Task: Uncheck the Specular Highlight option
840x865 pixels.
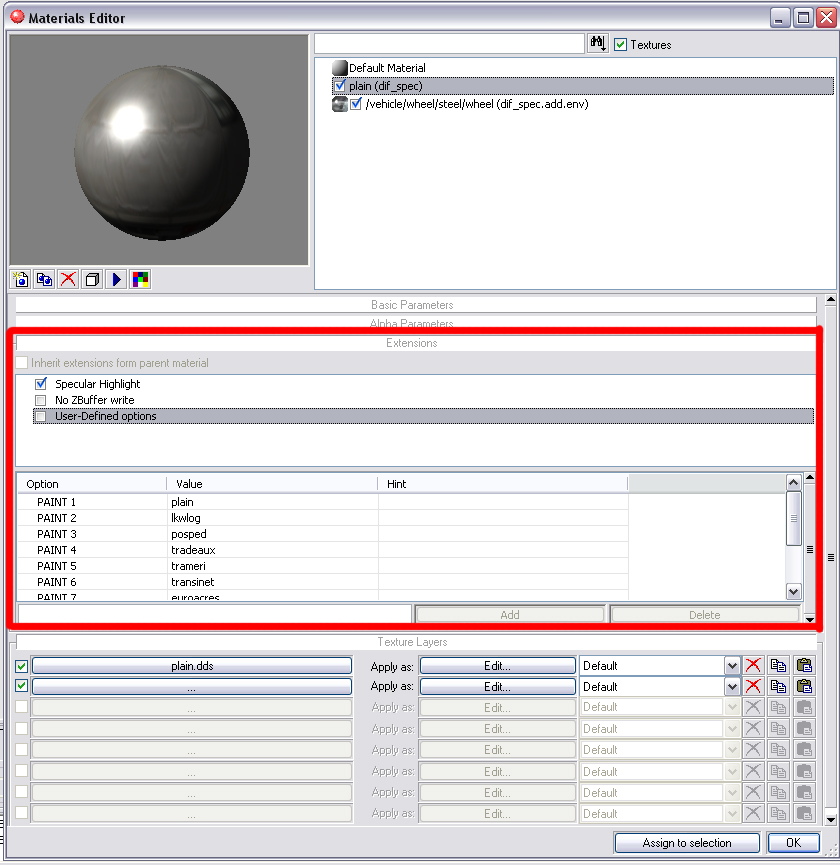Action: click(41, 384)
